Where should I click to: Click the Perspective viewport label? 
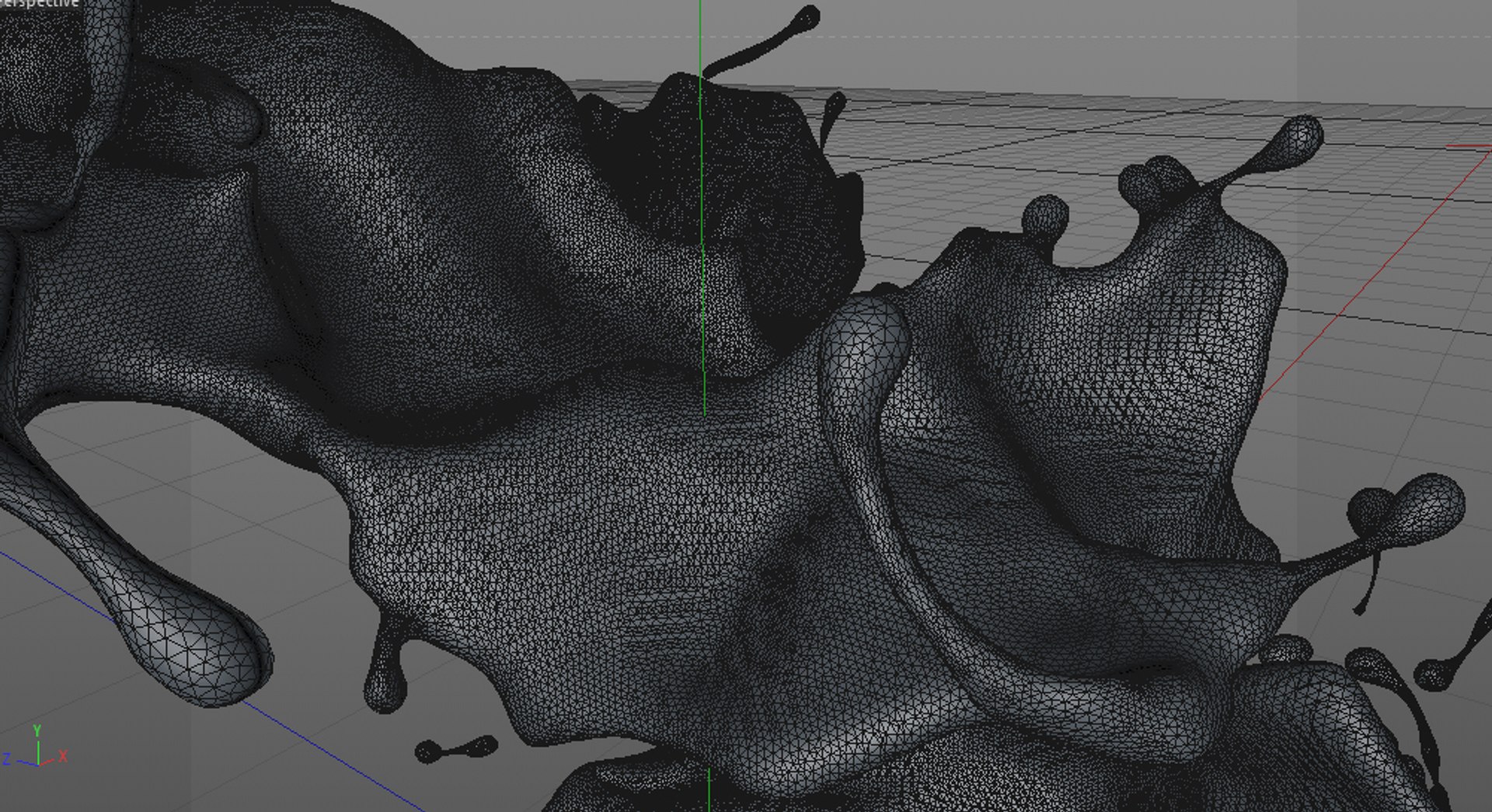39,3
